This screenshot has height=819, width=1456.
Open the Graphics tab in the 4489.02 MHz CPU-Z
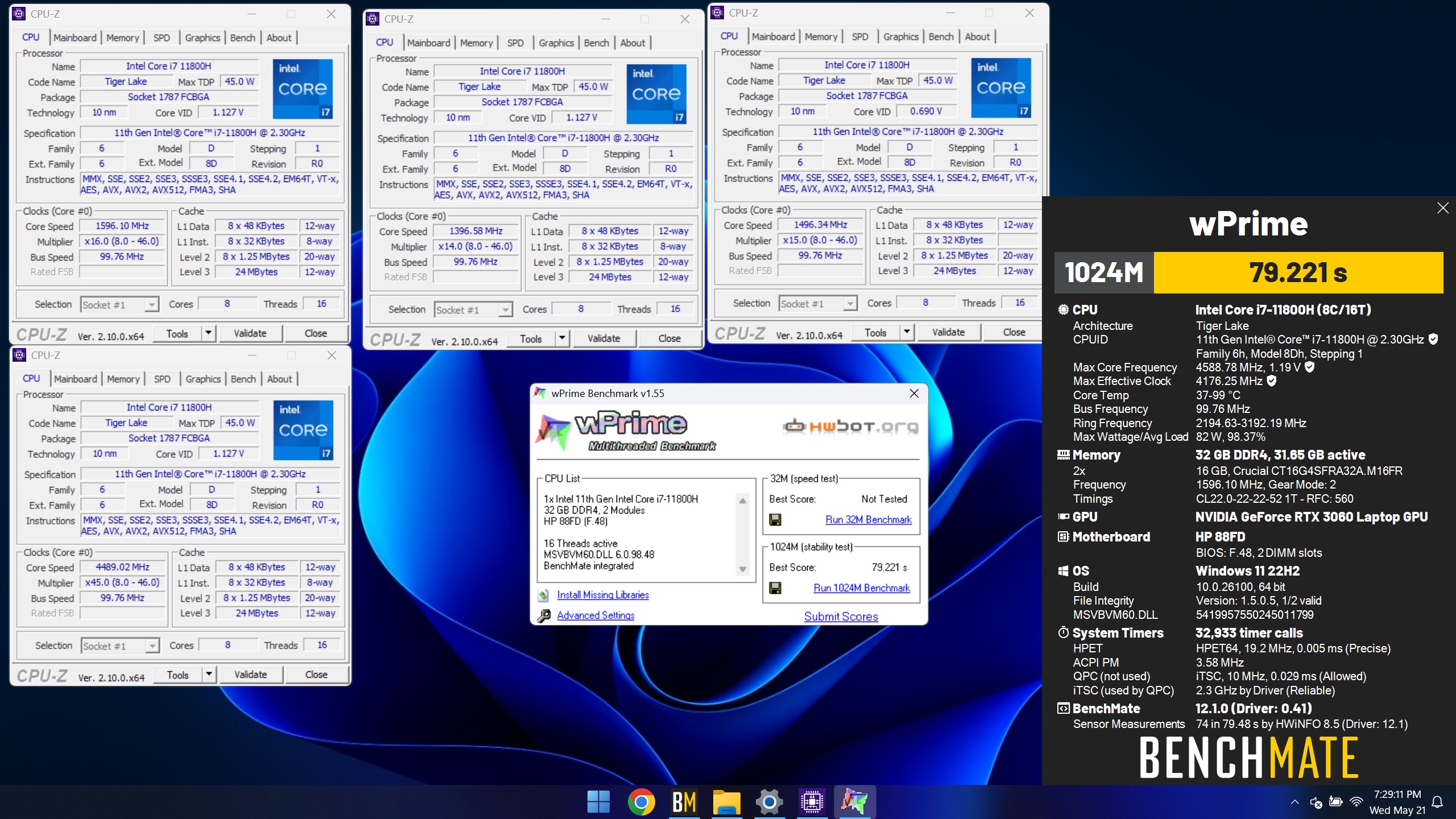(203, 379)
